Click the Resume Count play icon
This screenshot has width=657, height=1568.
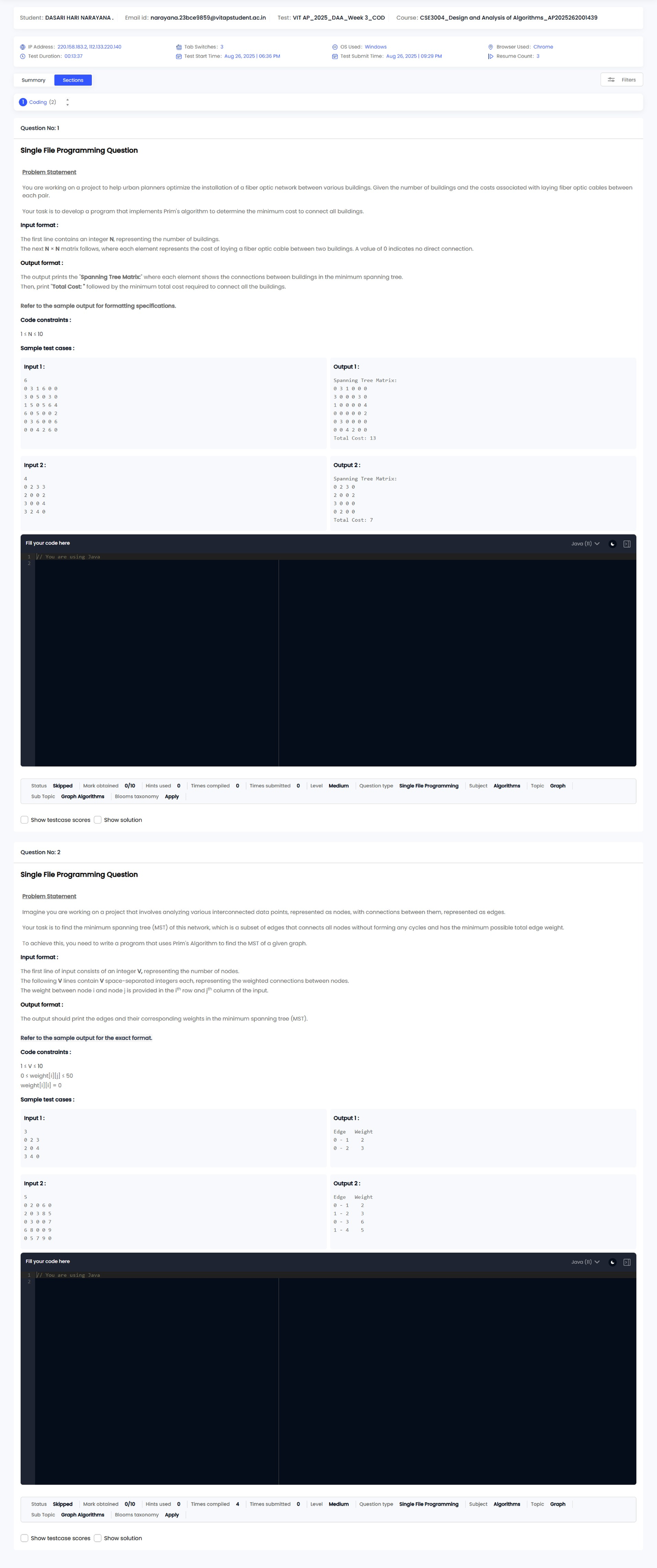pos(490,56)
